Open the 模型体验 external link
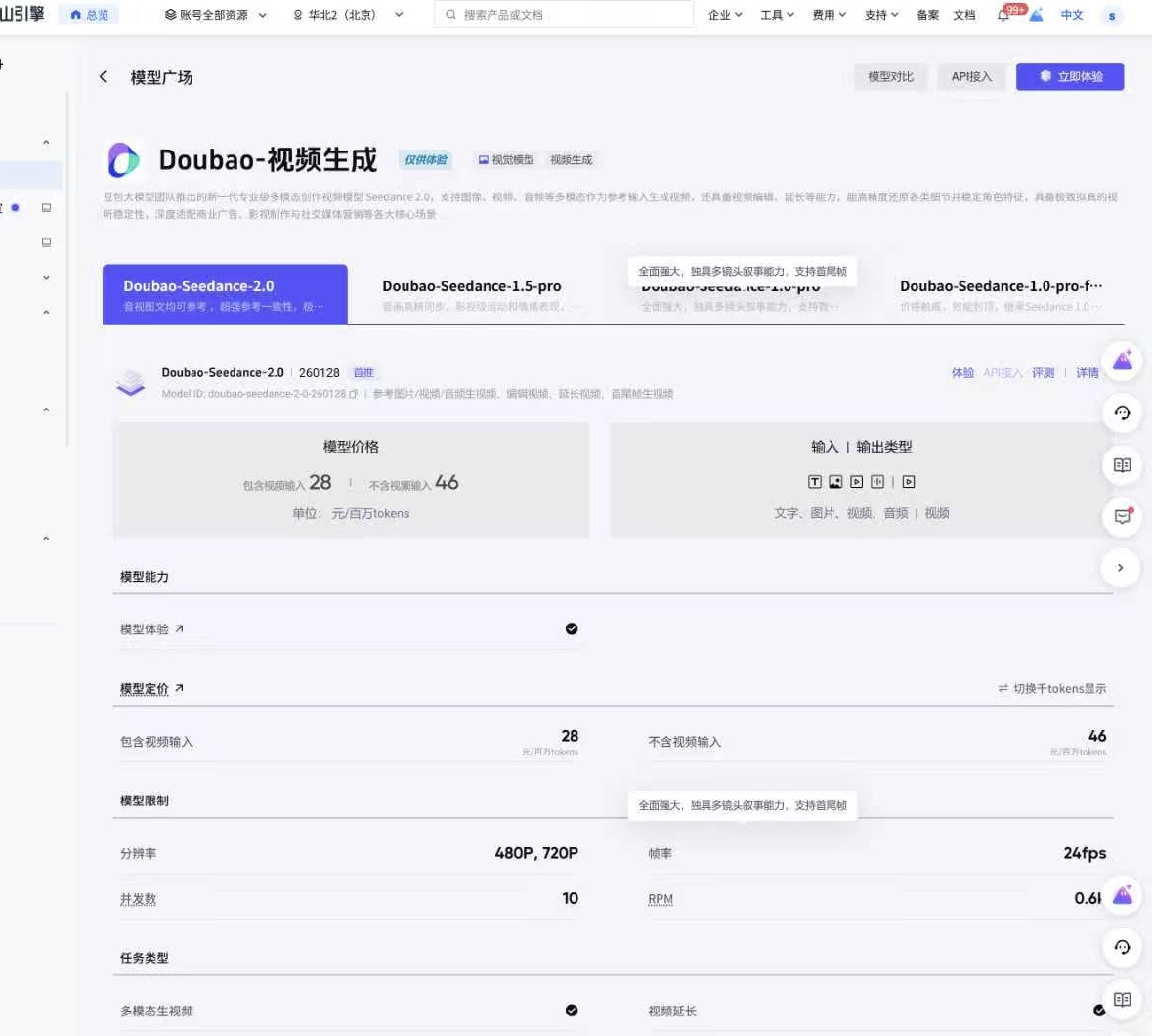Image resolution: width=1152 pixels, height=1036 pixels. point(152,629)
